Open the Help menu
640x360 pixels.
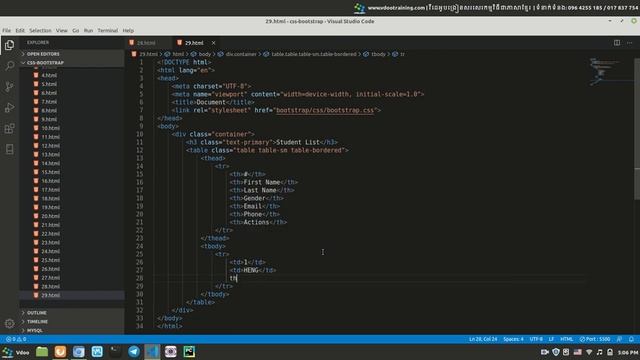tap(128, 31)
